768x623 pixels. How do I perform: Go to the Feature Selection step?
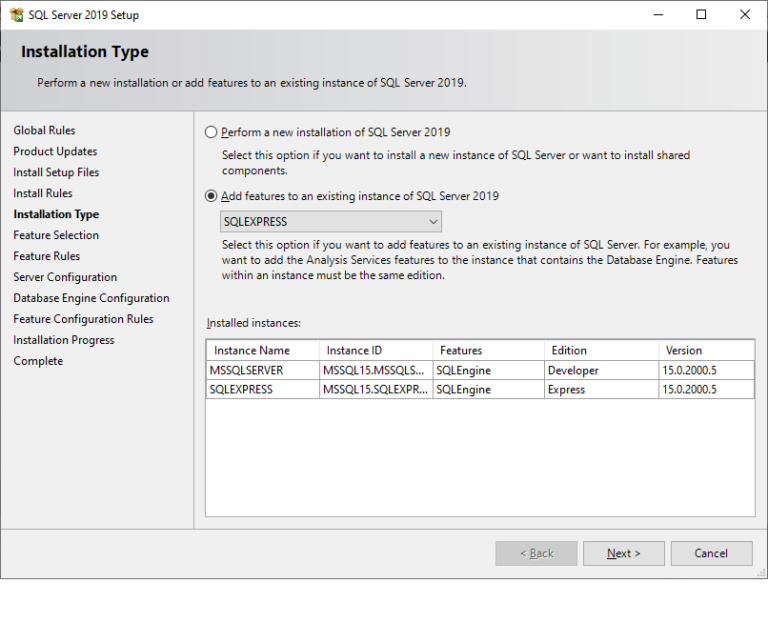pos(56,235)
